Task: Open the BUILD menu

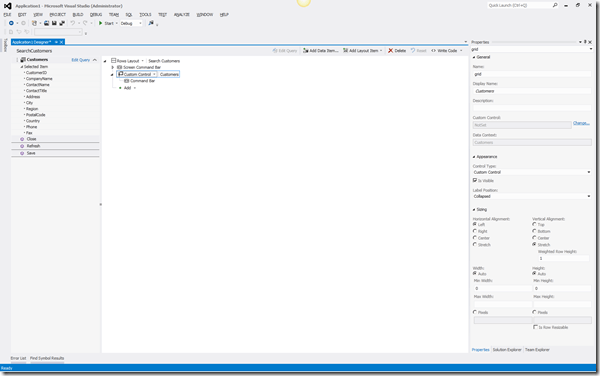Action: 78,15
